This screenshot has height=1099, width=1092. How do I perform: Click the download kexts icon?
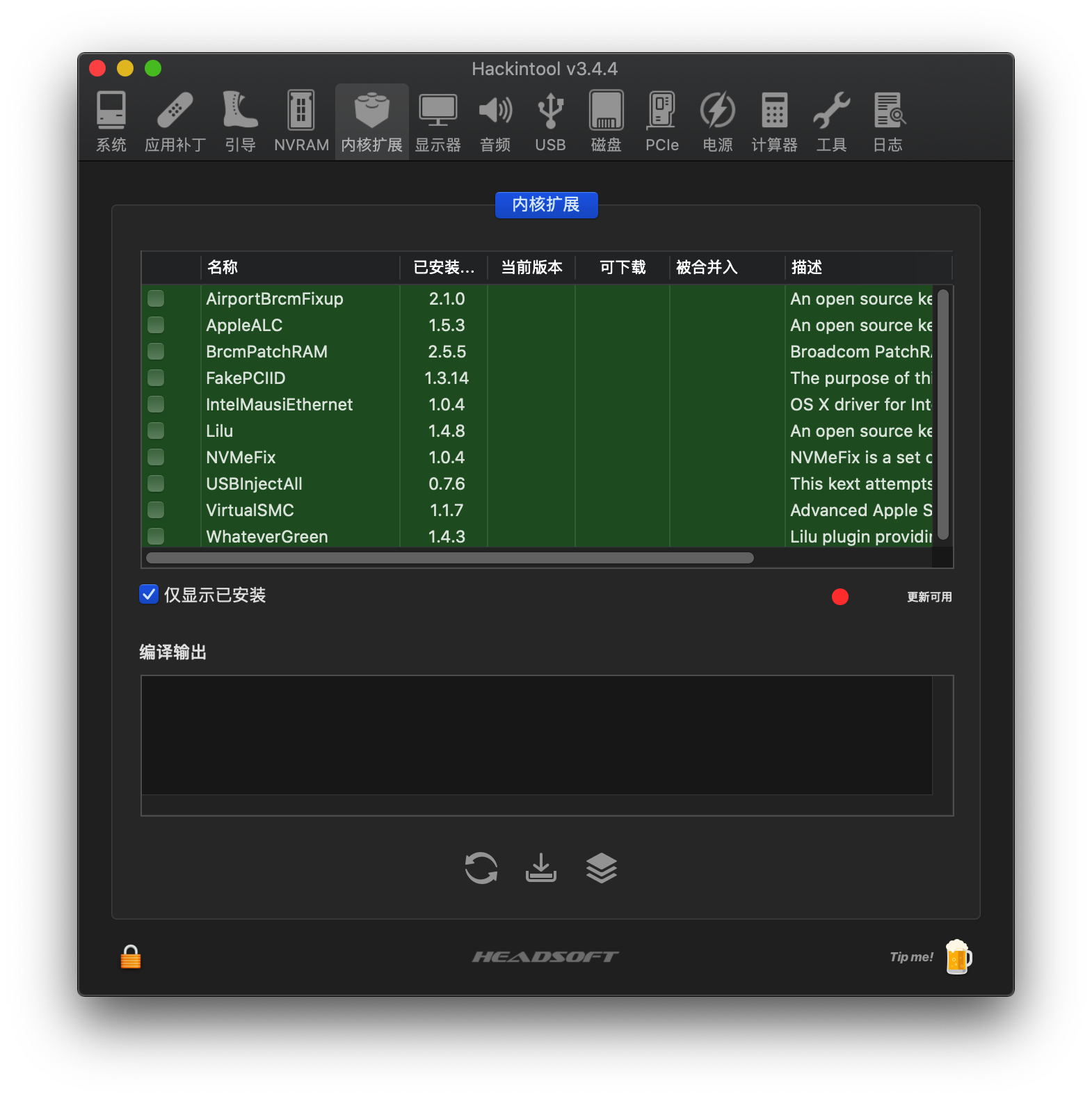point(540,868)
